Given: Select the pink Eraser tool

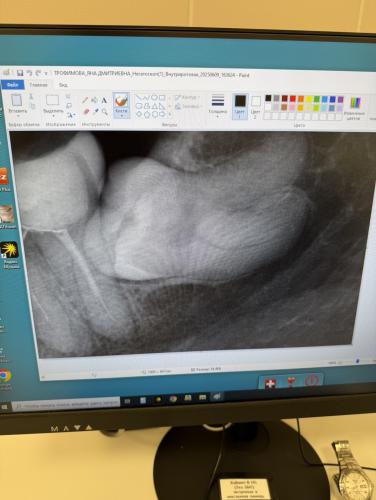Looking at the screenshot, I should (86, 112).
